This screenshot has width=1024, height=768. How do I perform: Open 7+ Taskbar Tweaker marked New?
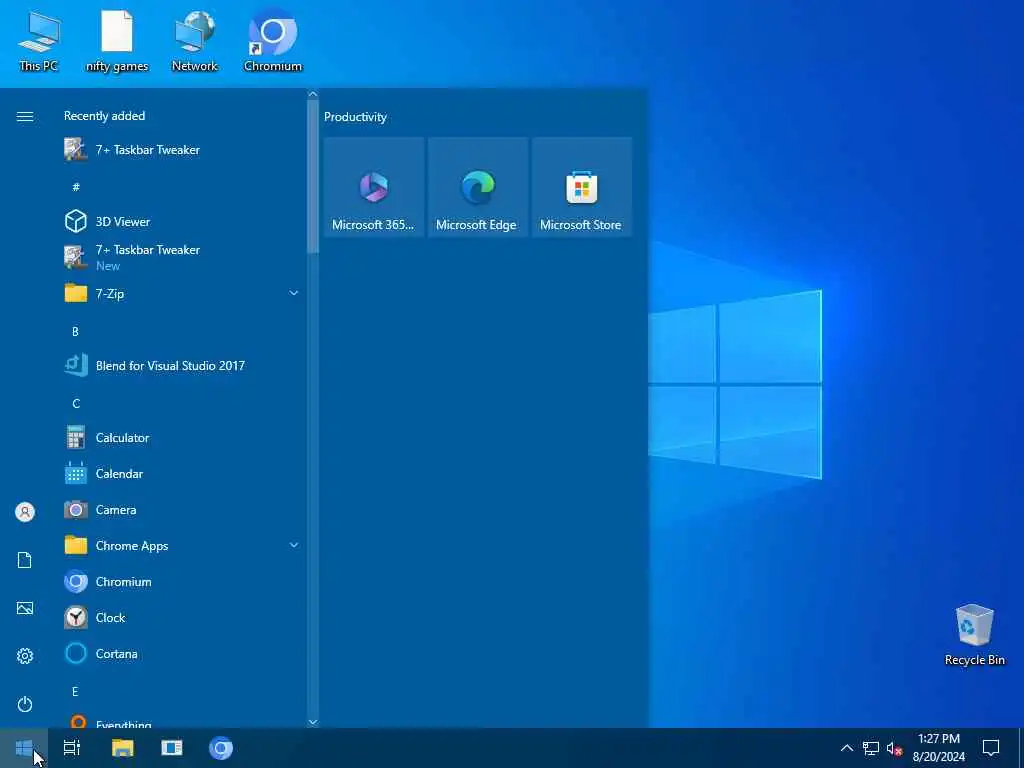(180, 257)
